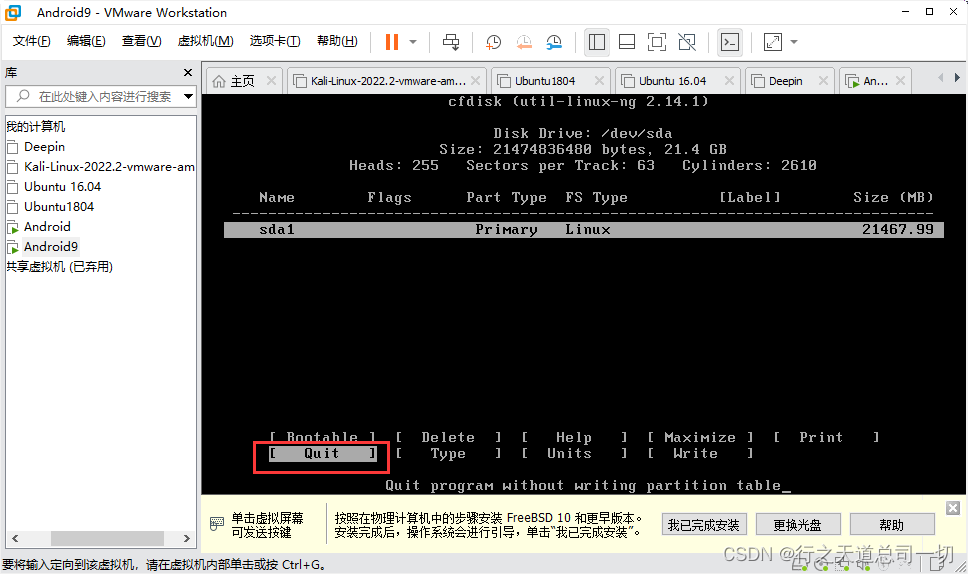968x574 pixels.
Task: Open the power options dropdown arrow
Action: pyautogui.click(x=413, y=42)
